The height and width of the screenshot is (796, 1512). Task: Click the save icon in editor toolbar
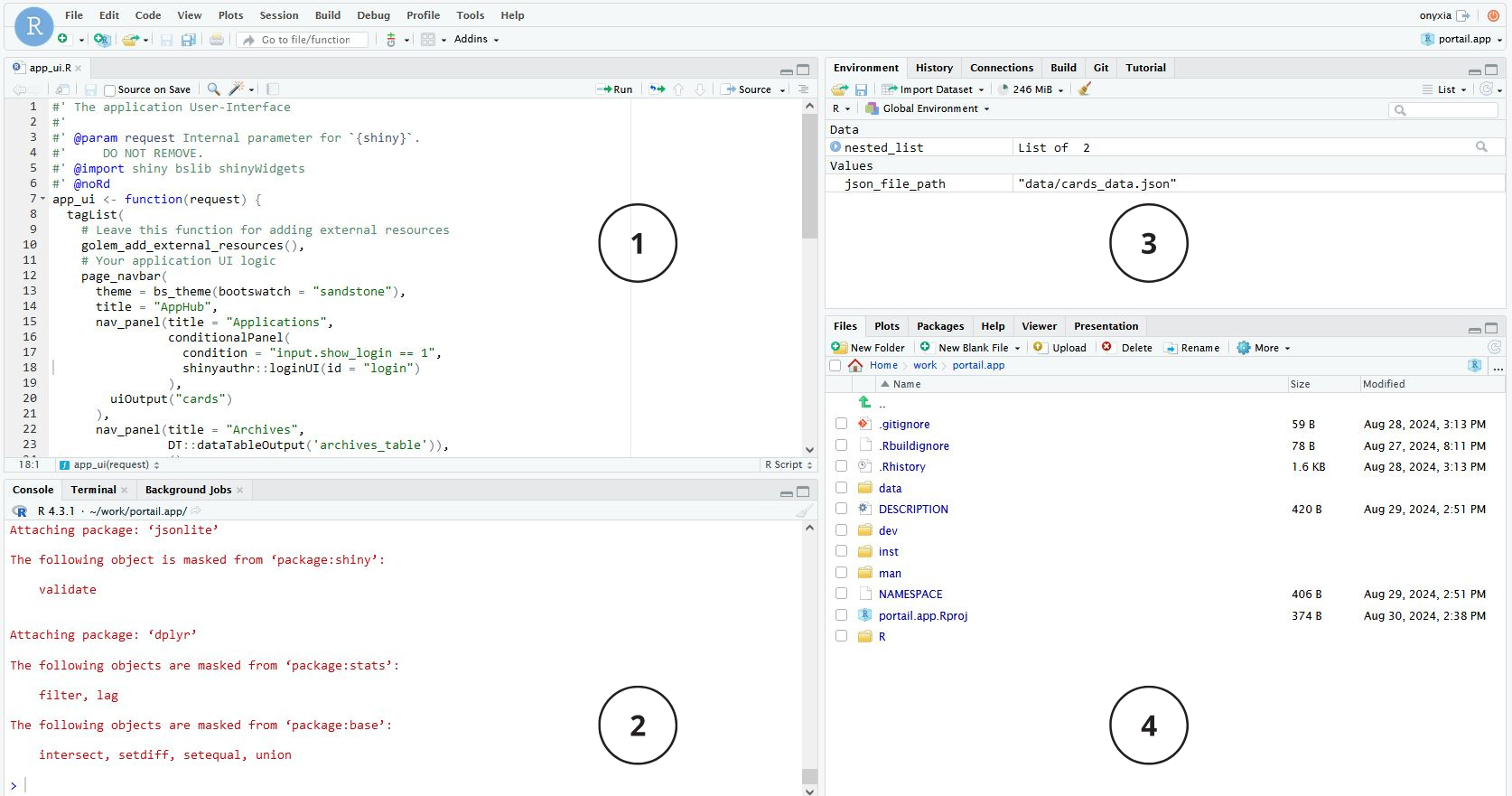[90, 89]
